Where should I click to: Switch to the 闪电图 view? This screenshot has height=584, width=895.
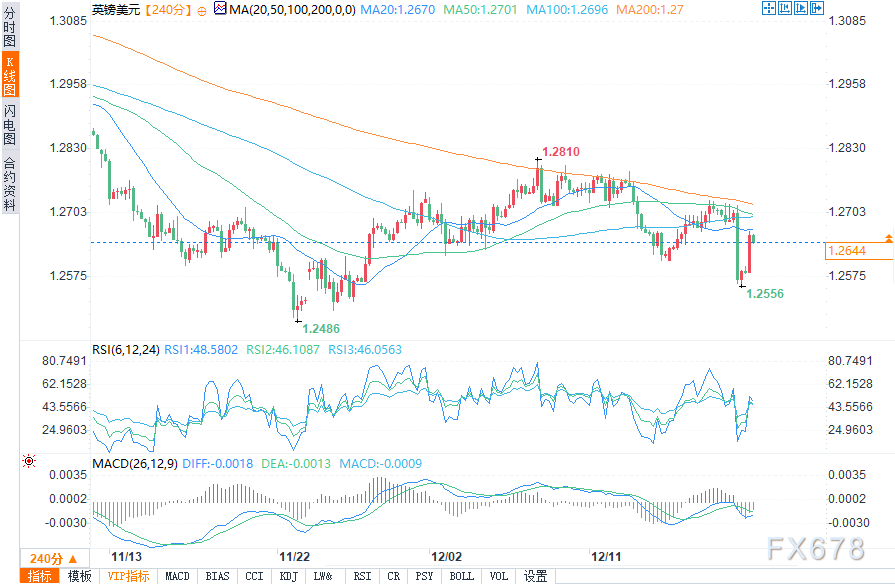pos(10,123)
